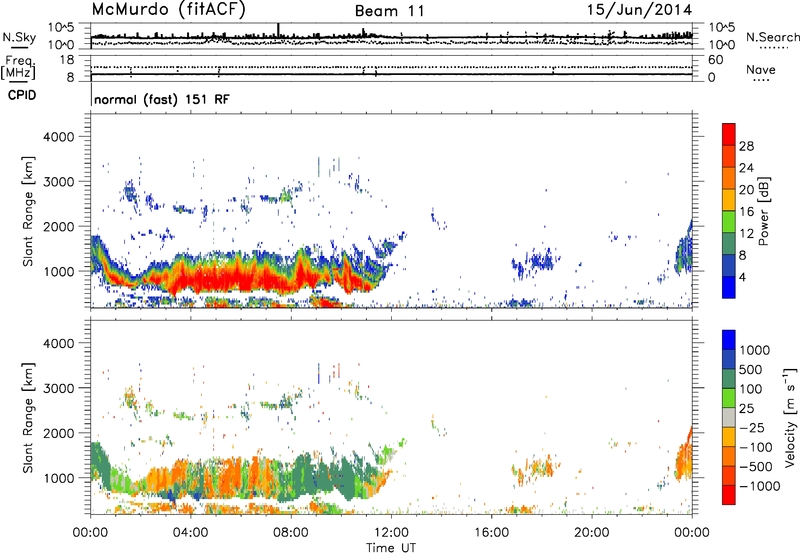This screenshot has height=554, width=800.
Task: Click the 16:00 time tick label
Action: (491, 533)
